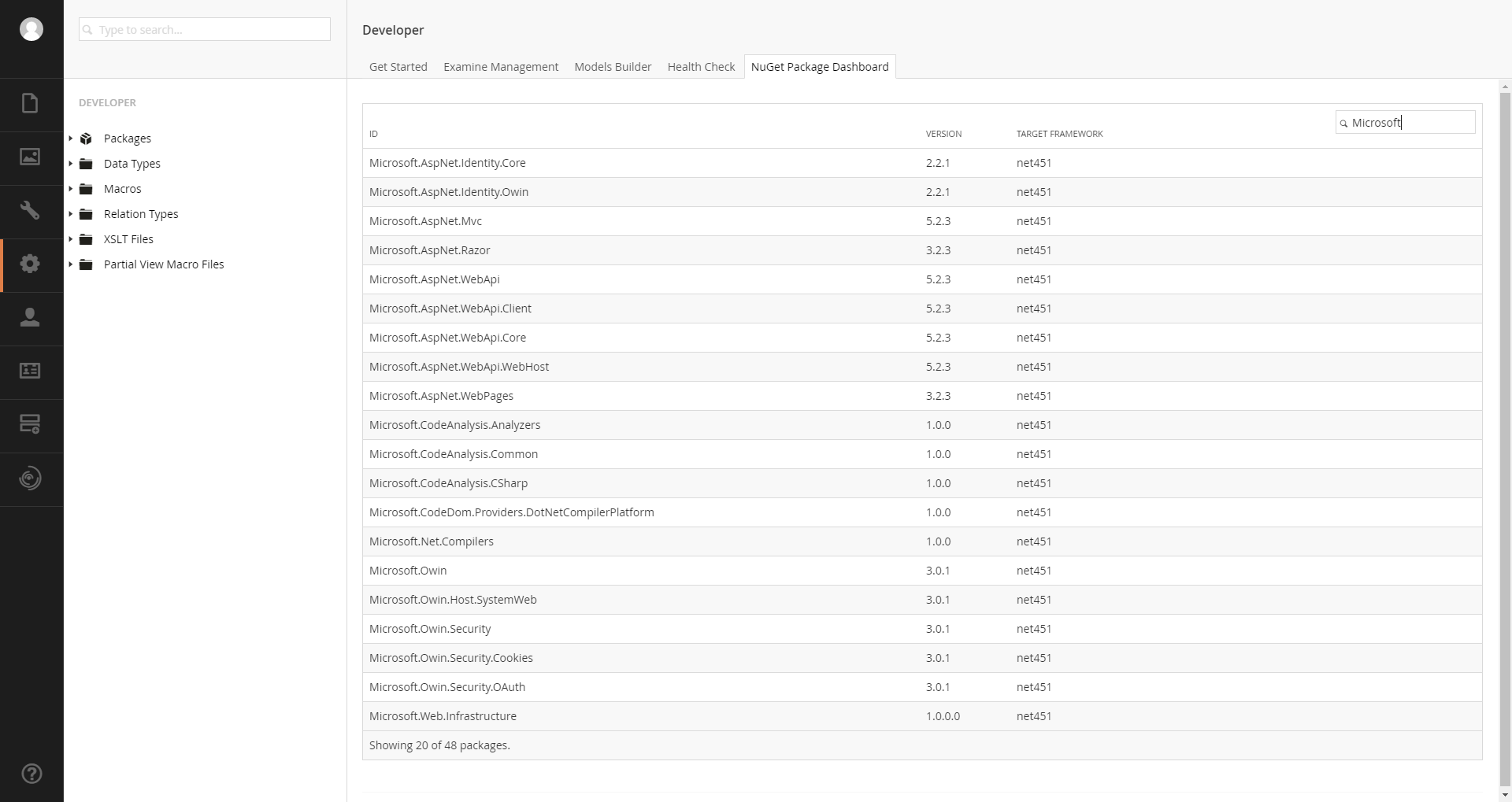Click the Packages box icon
This screenshot has height=802, width=1512.
coord(87,139)
